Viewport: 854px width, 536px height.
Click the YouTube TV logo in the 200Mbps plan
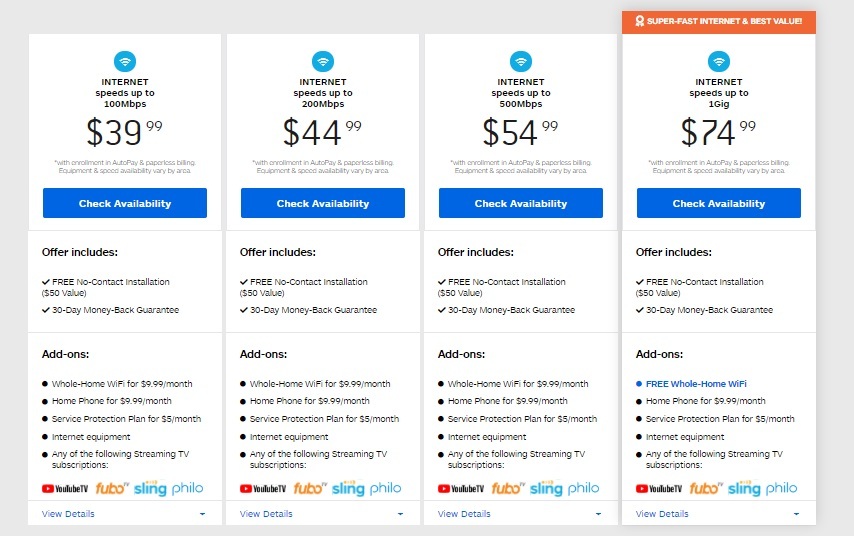pyautogui.click(x=263, y=489)
